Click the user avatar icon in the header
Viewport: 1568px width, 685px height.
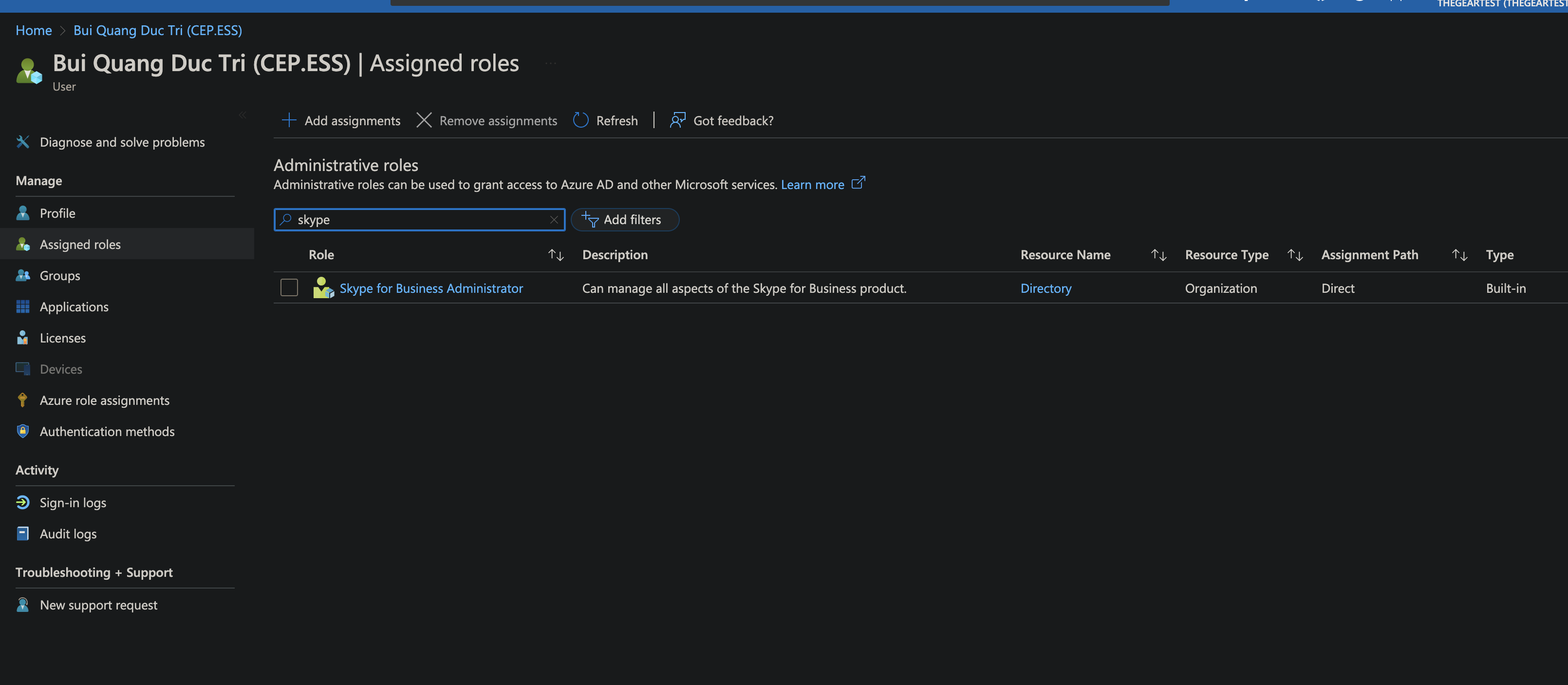[29, 71]
